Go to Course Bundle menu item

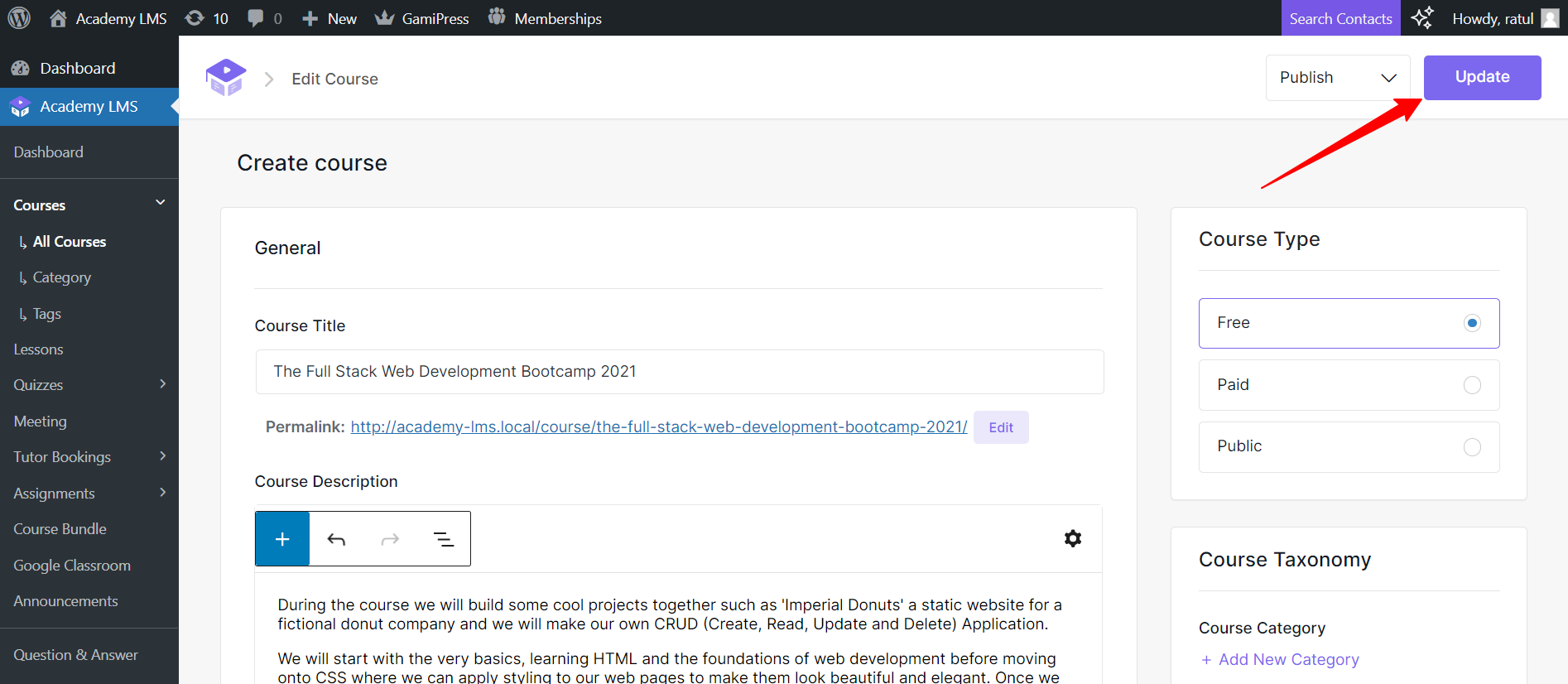click(60, 529)
